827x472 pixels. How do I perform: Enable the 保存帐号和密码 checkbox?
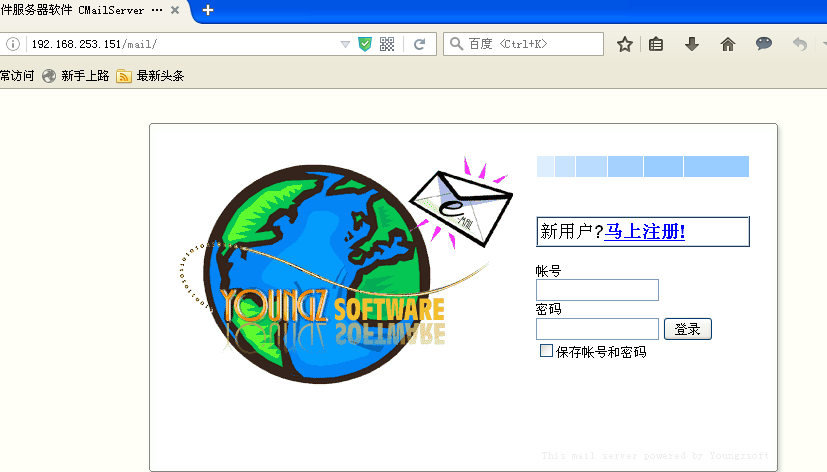[x=546, y=351]
